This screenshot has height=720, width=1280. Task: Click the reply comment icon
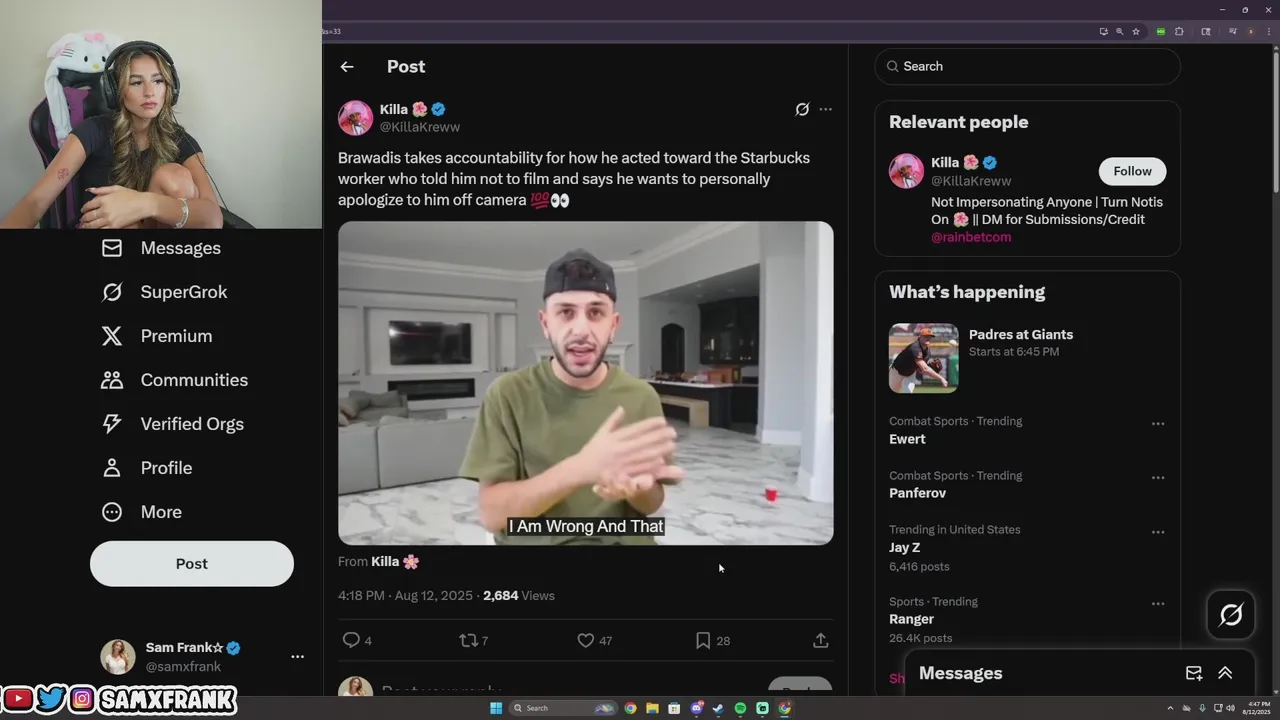click(351, 640)
